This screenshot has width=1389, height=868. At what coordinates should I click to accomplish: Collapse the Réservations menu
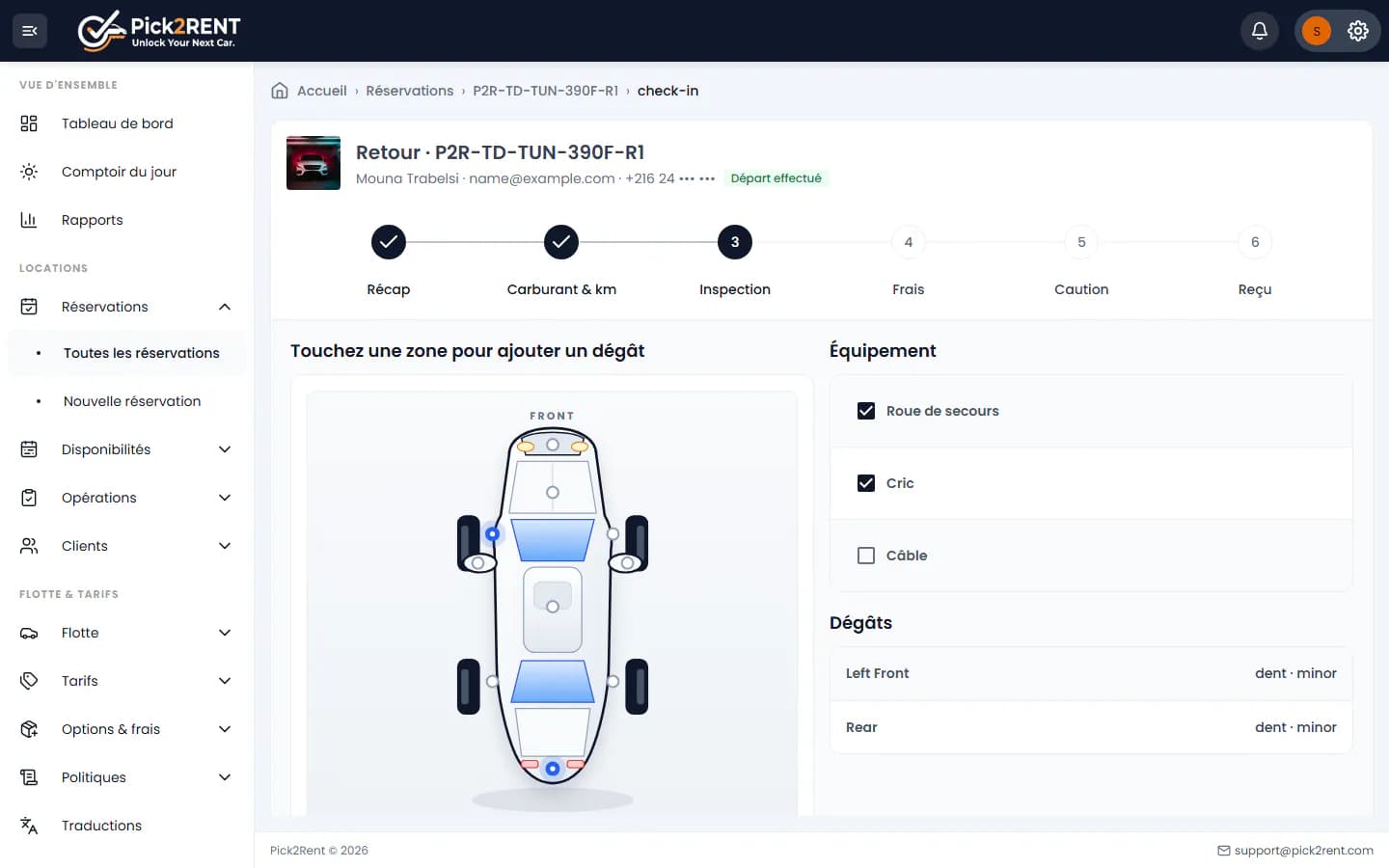pos(126,307)
